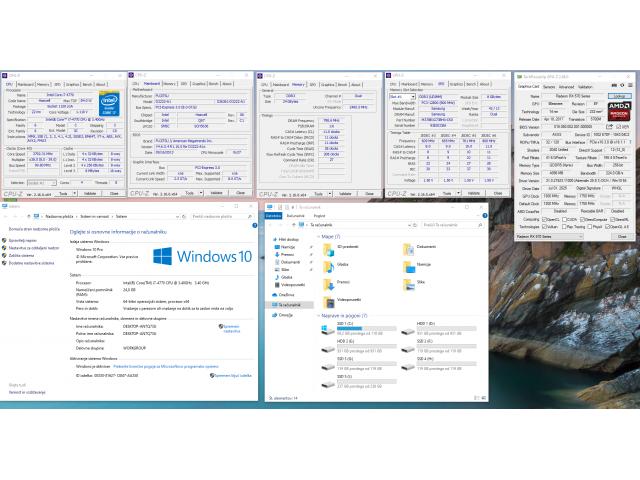Click refresh icon in Explorer address bar
Screen dimensions: 640x480
coord(415,225)
